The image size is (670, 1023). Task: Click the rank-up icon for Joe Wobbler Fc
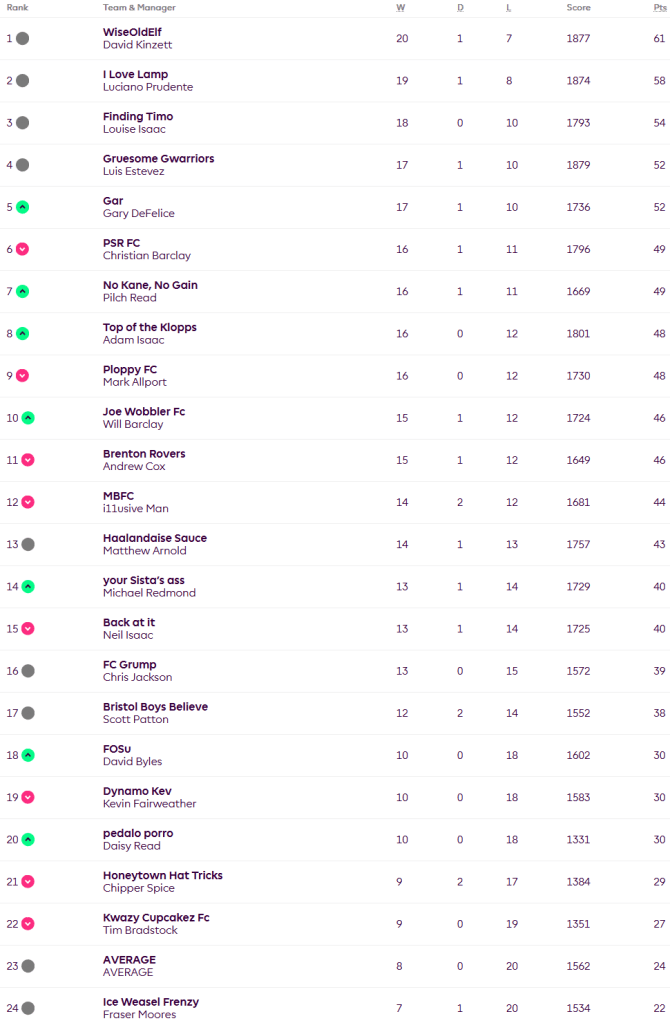28,418
